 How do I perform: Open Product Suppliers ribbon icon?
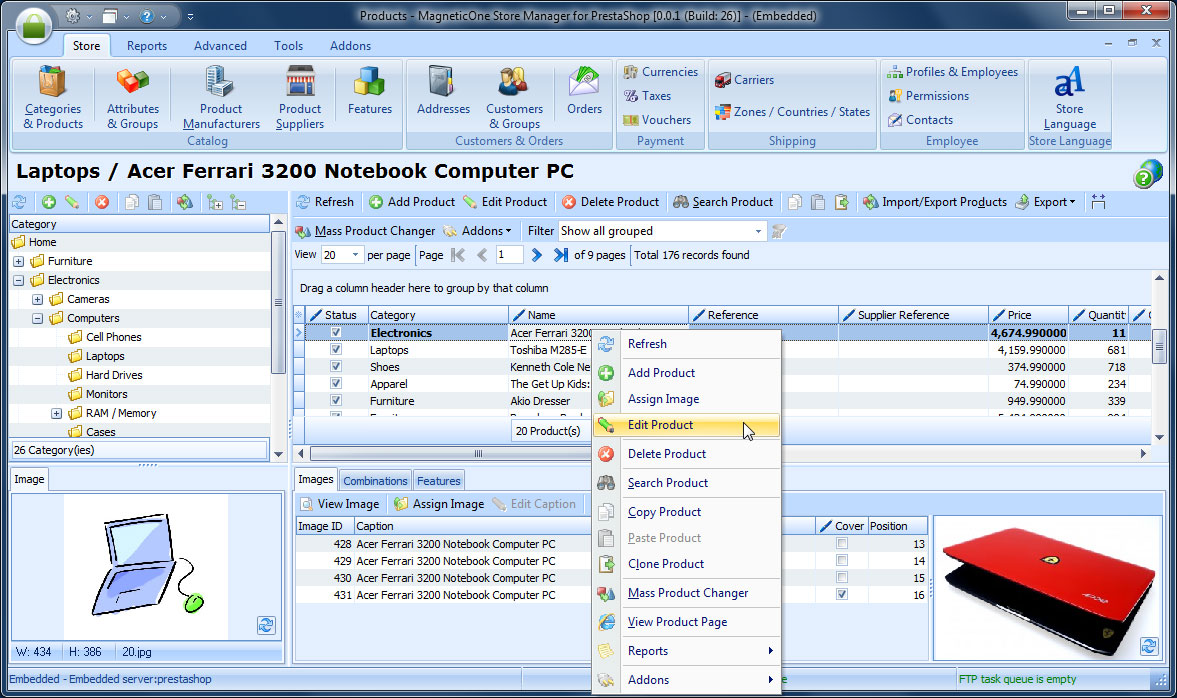click(x=300, y=98)
